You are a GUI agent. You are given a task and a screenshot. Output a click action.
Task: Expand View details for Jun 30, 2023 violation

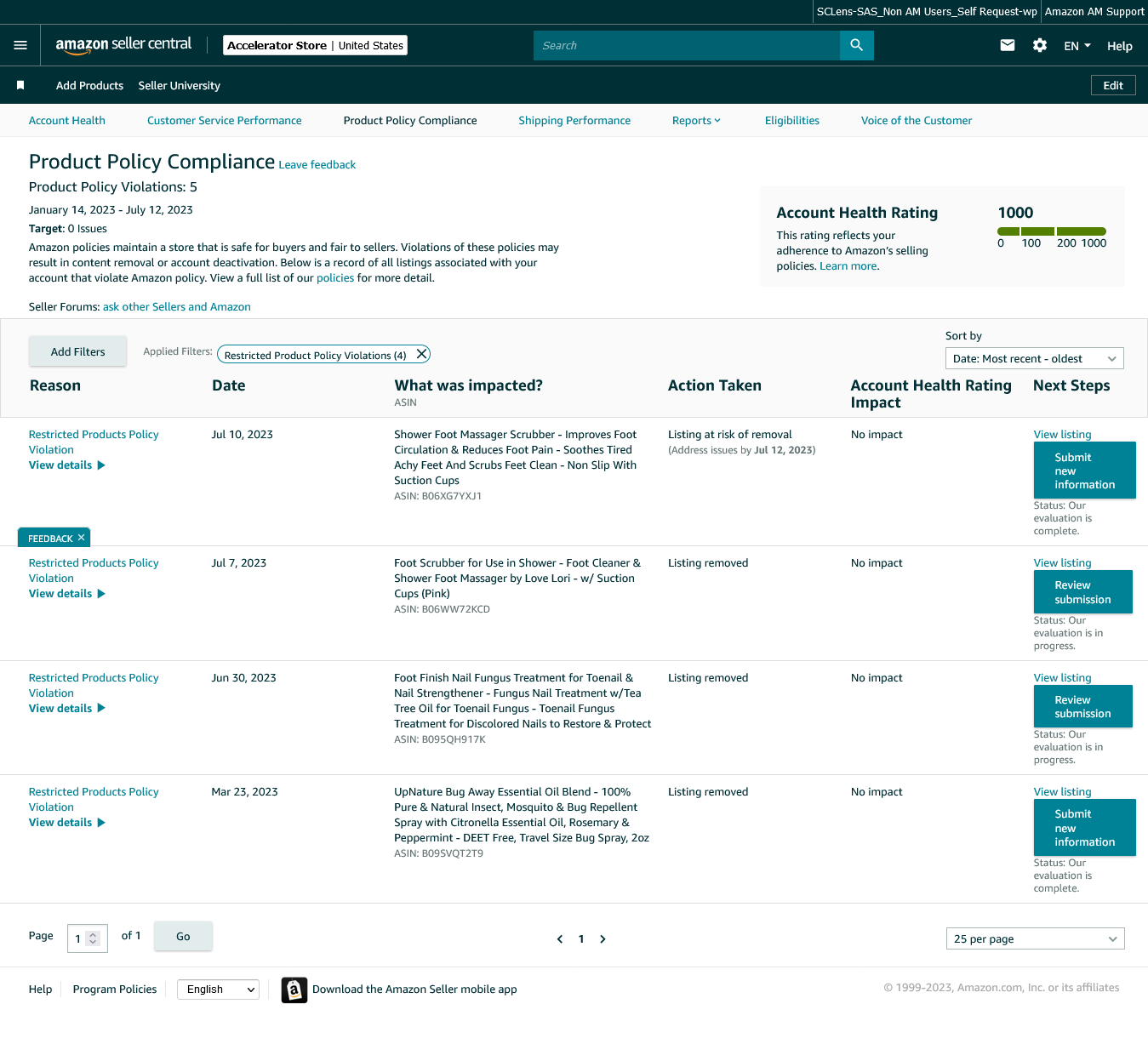67,708
